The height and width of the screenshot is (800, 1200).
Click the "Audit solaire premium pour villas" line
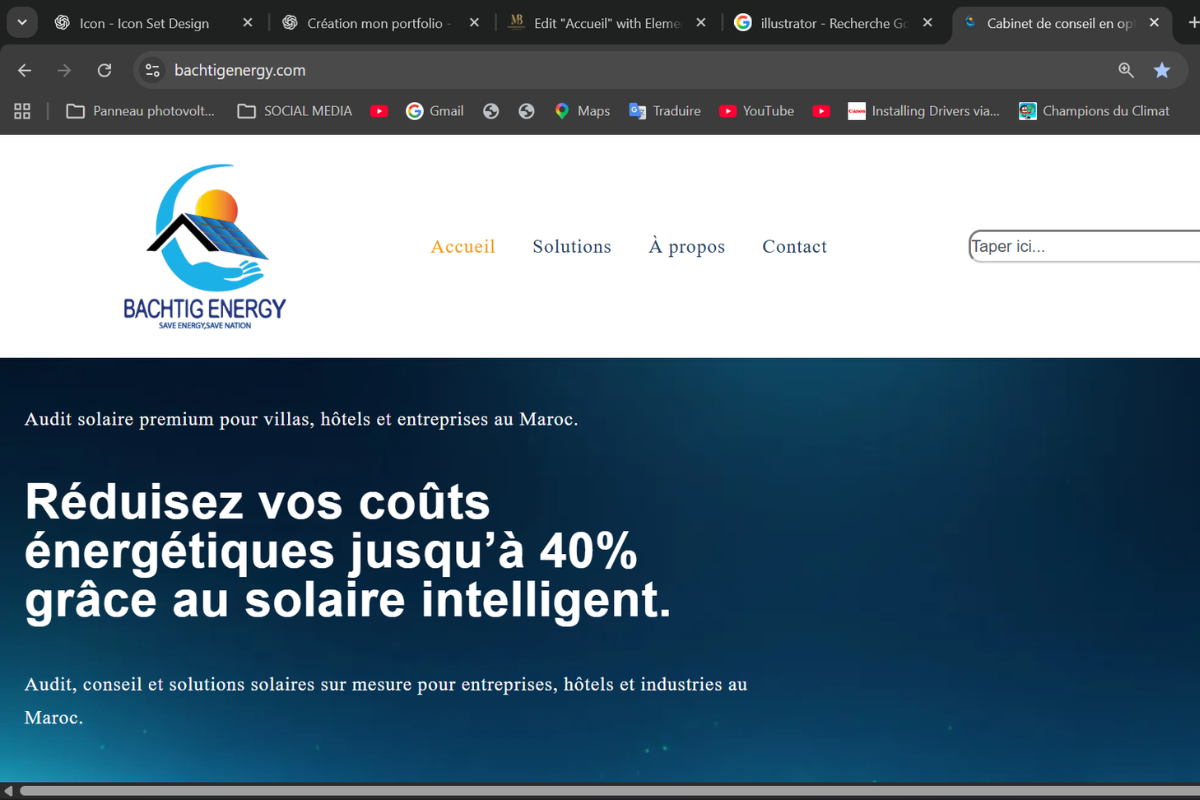301,419
